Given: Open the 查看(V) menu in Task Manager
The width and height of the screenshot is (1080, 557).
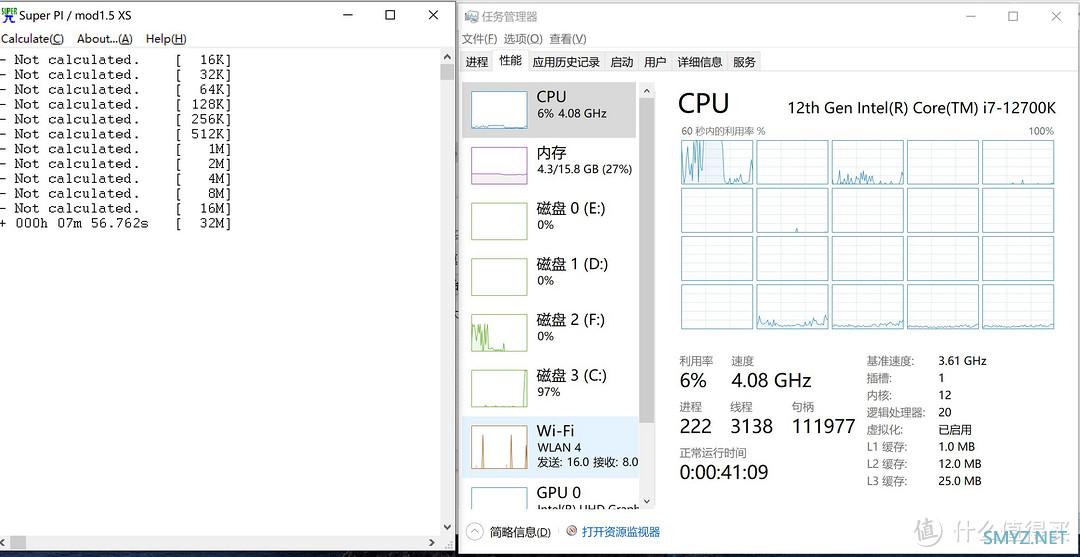Looking at the screenshot, I should [x=568, y=39].
